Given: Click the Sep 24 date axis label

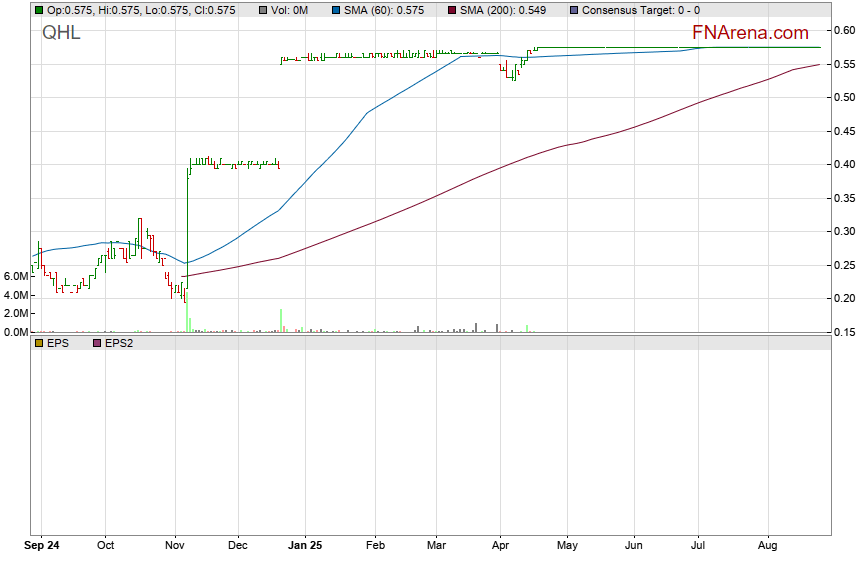Looking at the screenshot, I should point(41,546).
